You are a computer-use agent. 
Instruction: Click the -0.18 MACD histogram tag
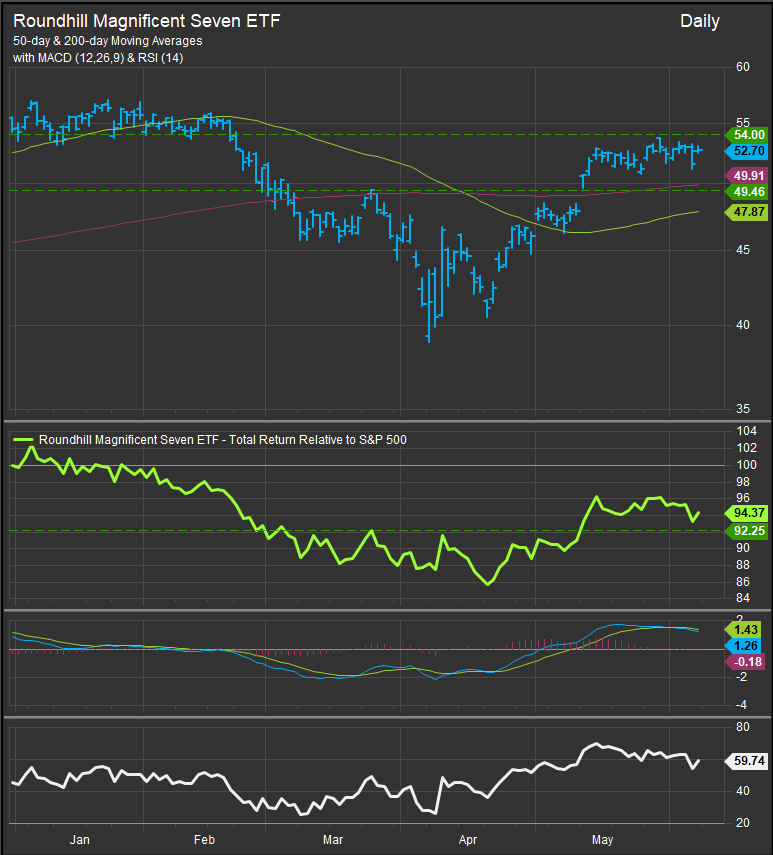(x=745, y=662)
